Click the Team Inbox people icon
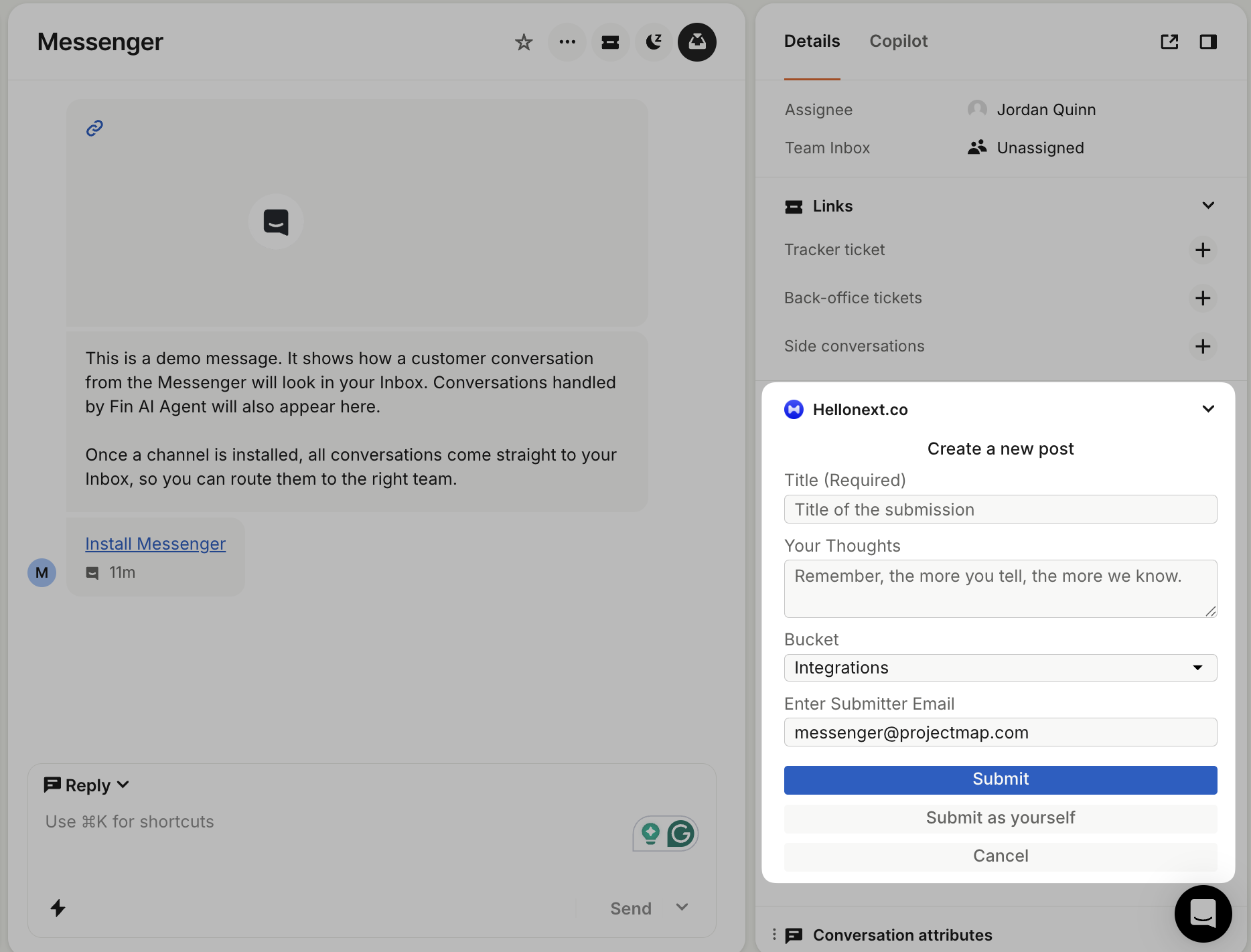 click(x=977, y=147)
